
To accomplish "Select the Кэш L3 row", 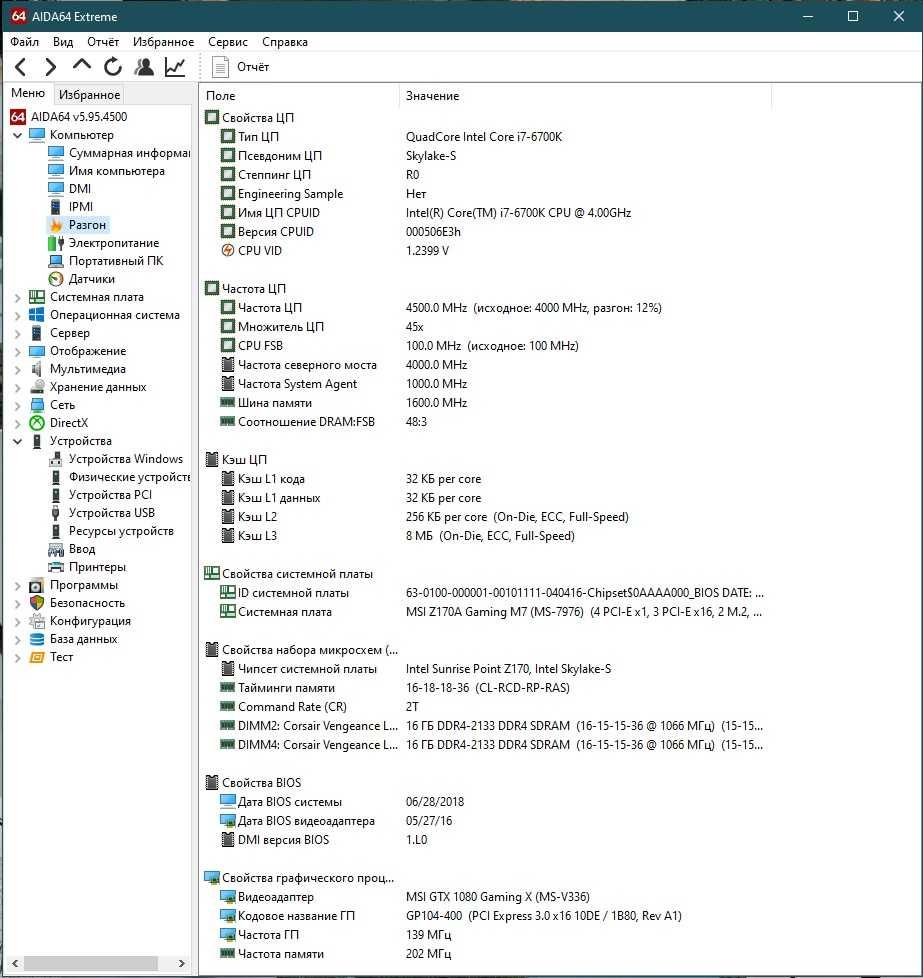I will 486,536.
